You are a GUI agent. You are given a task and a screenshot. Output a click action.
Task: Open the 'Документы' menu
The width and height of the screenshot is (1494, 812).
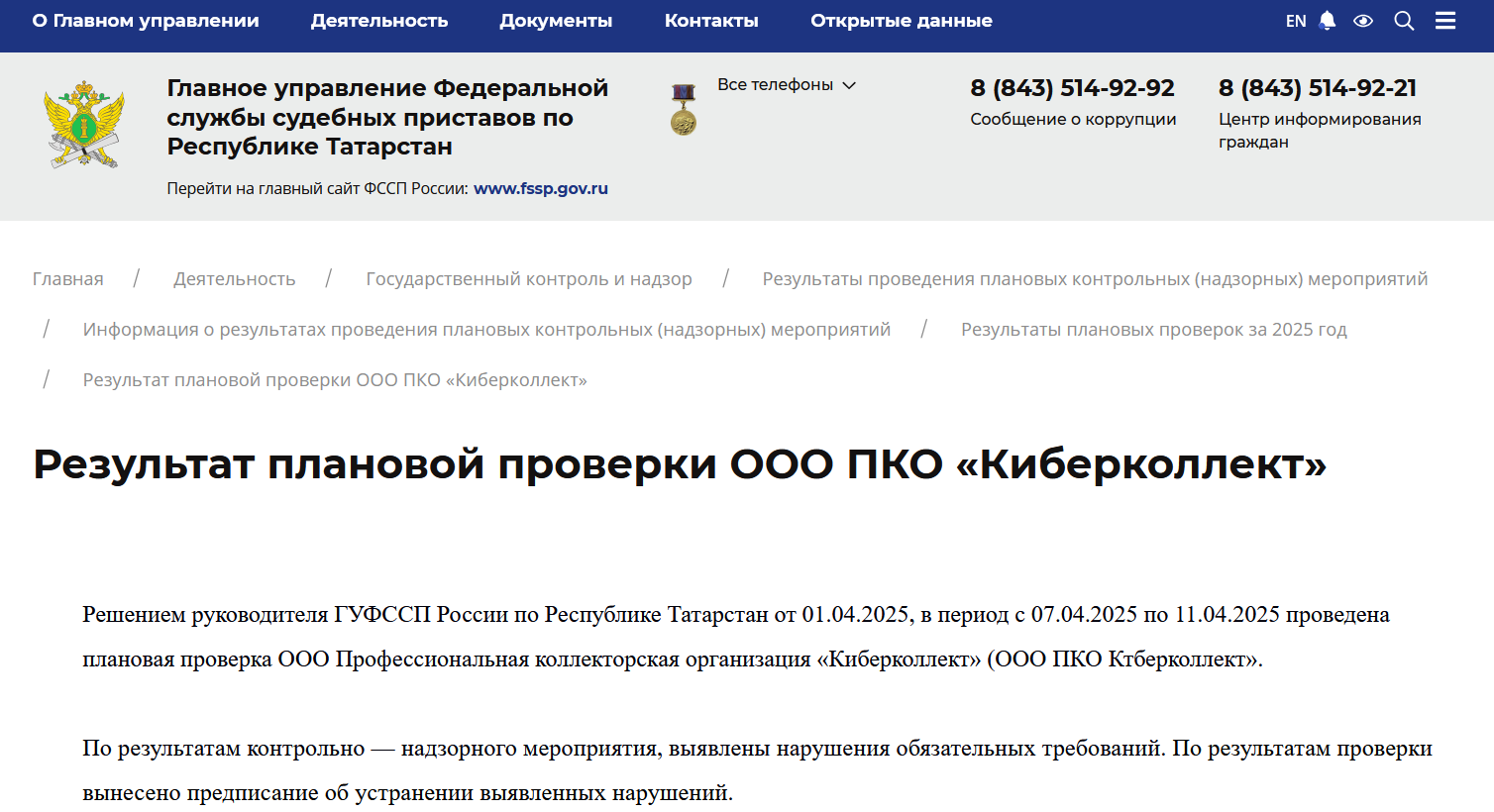tap(556, 21)
